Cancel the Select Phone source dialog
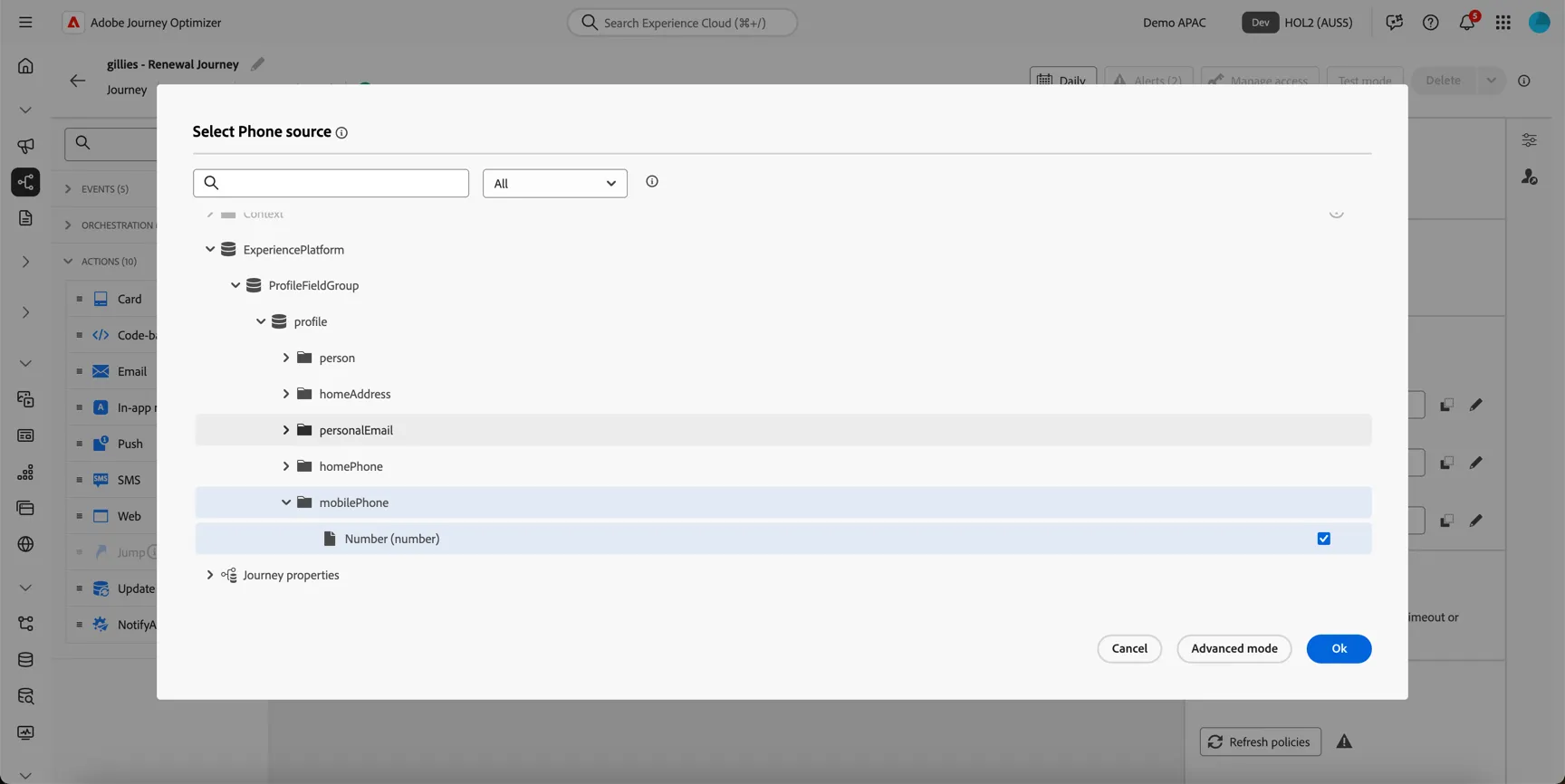1565x784 pixels. pyautogui.click(x=1129, y=648)
